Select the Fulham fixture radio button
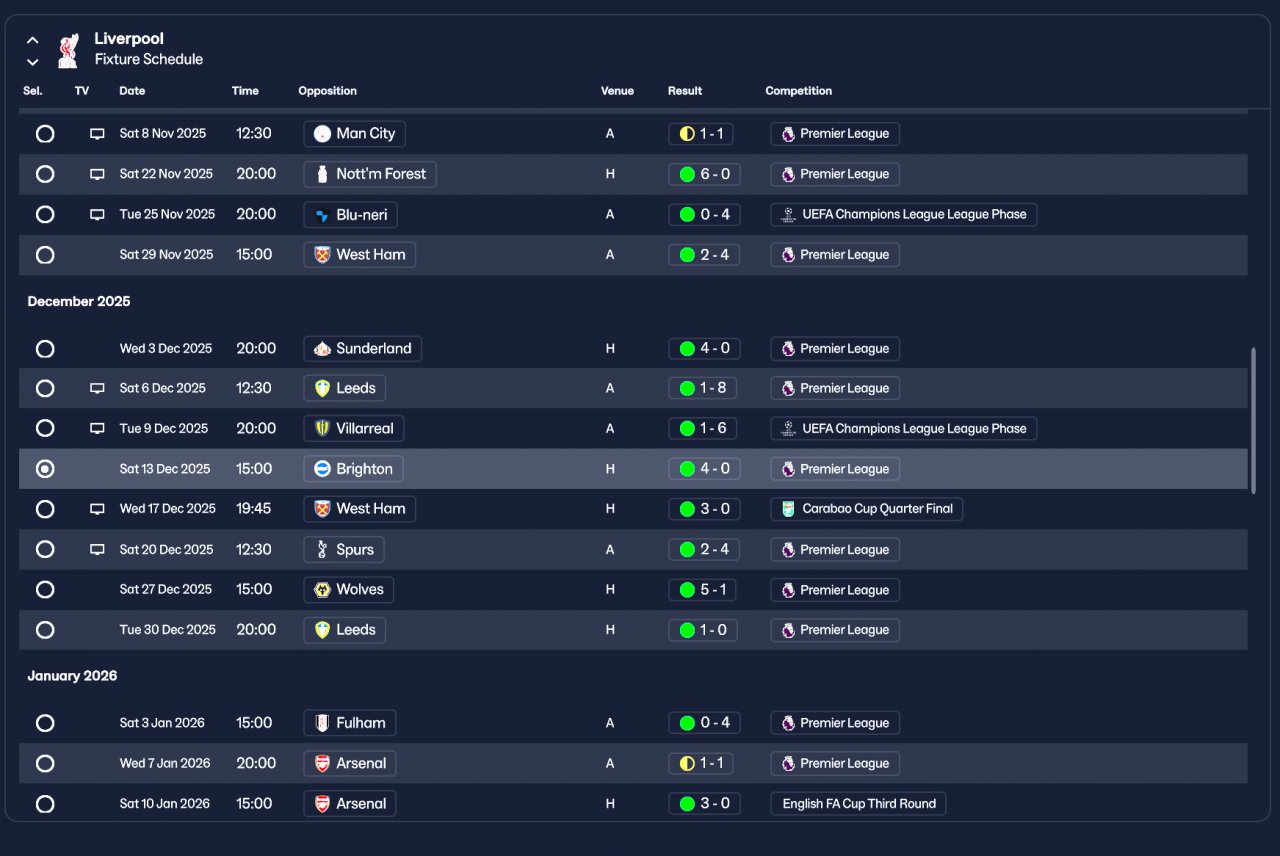Screen dimensions: 1280x856 [x=45, y=723]
